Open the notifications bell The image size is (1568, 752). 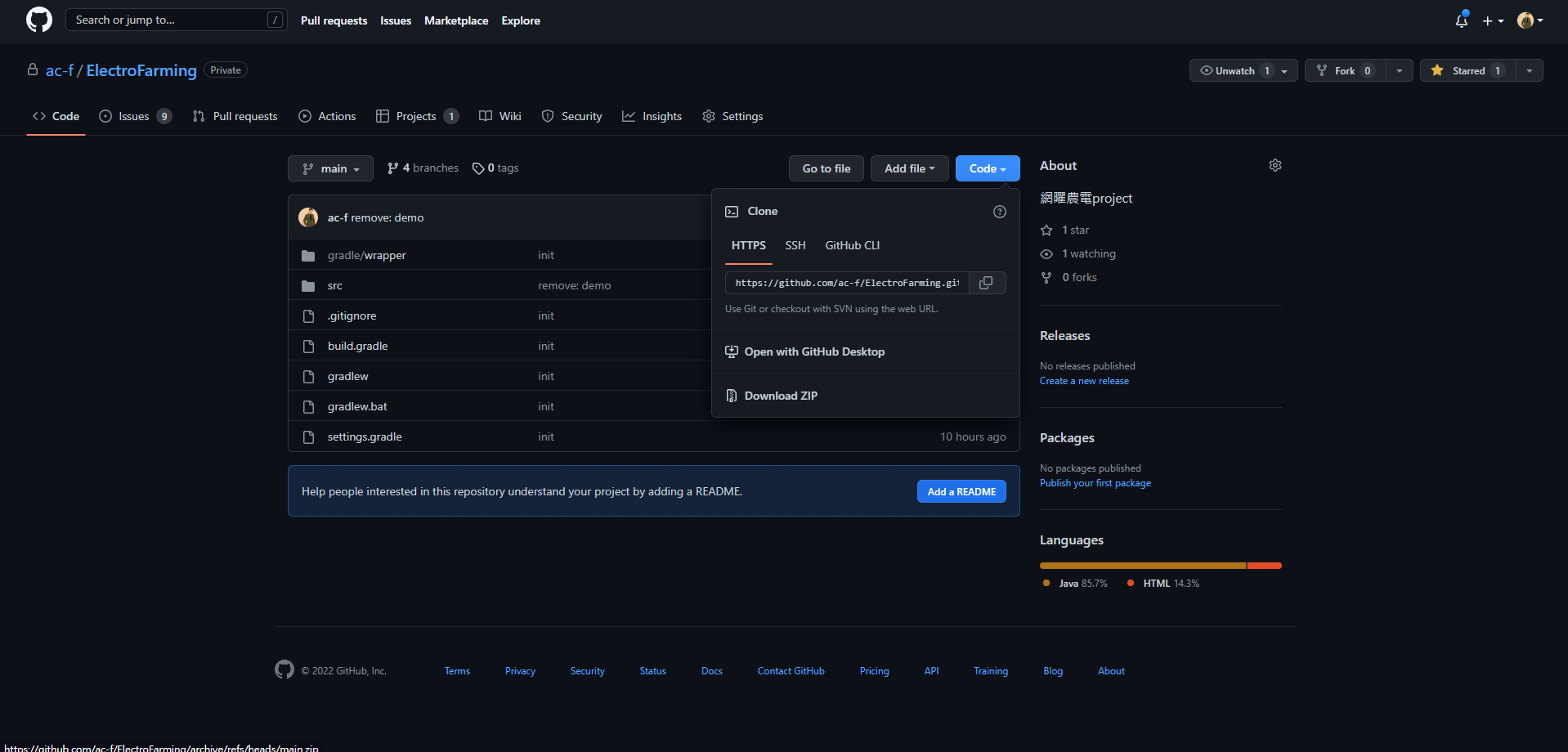1462,20
